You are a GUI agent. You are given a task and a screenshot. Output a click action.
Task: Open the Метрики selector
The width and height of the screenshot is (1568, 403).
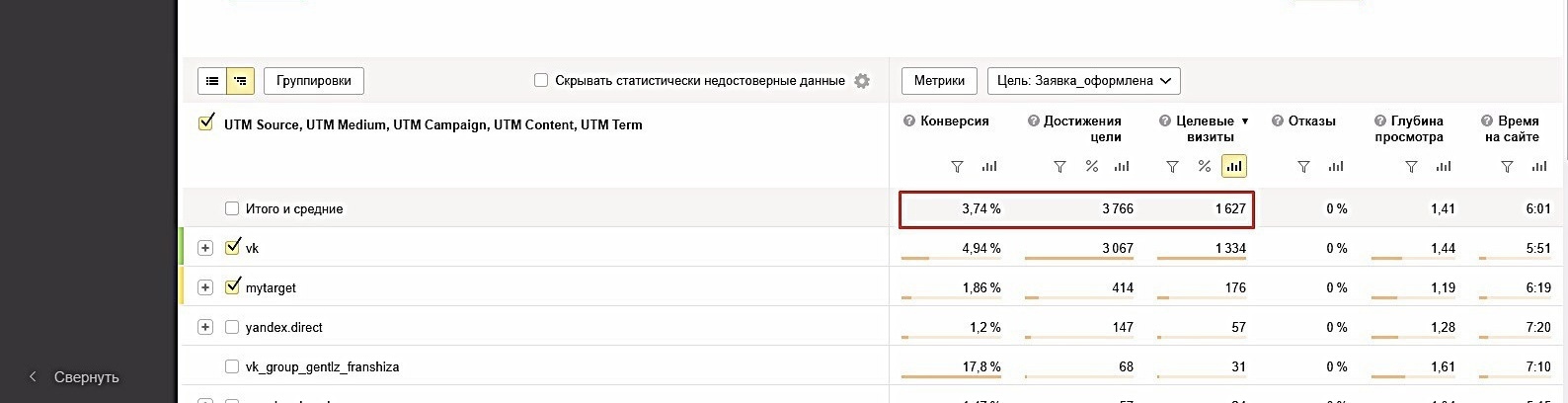[939, 81]
